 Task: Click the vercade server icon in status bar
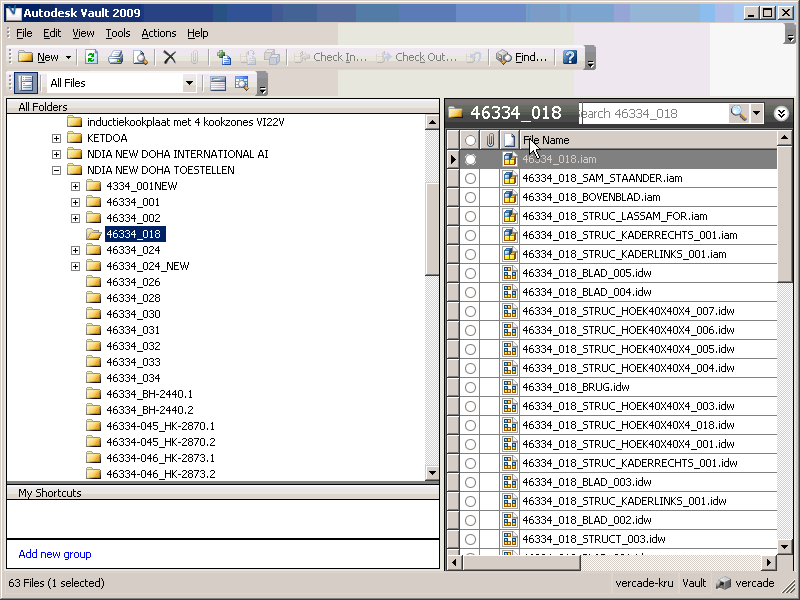coord(723,583)
